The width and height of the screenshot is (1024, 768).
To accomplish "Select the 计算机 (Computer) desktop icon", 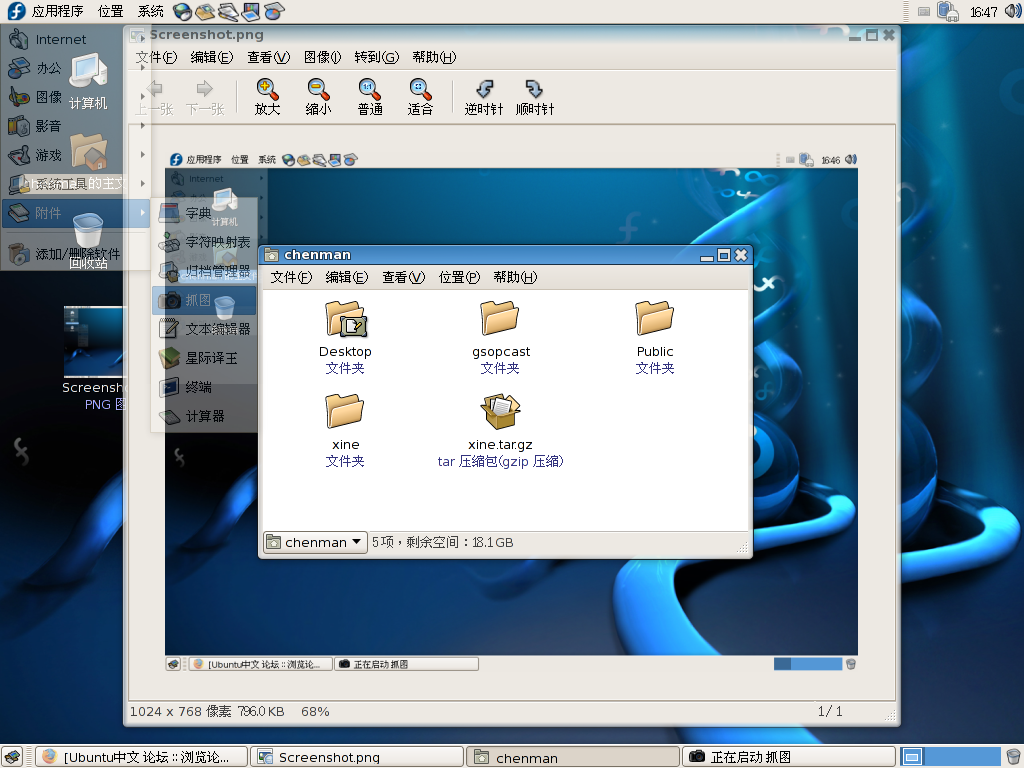I will (88, 82).
